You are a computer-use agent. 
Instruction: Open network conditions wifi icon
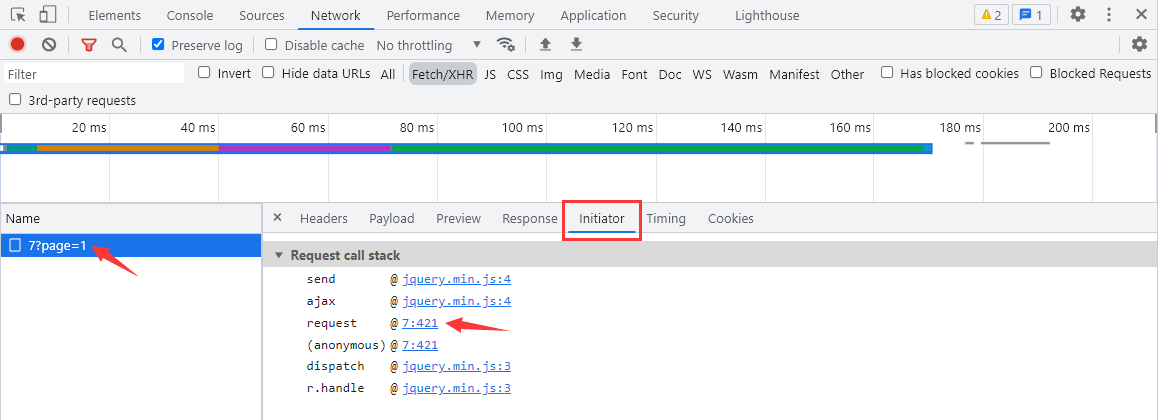click(x=506, y=45)
